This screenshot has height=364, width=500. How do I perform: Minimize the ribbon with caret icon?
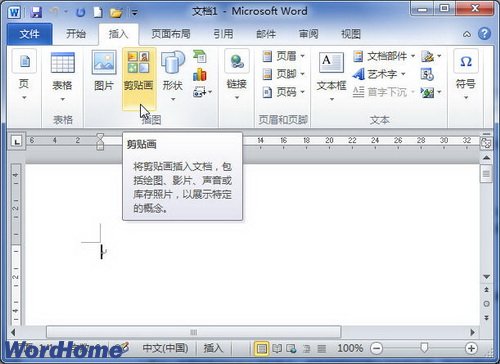click(x=467, y=34)
